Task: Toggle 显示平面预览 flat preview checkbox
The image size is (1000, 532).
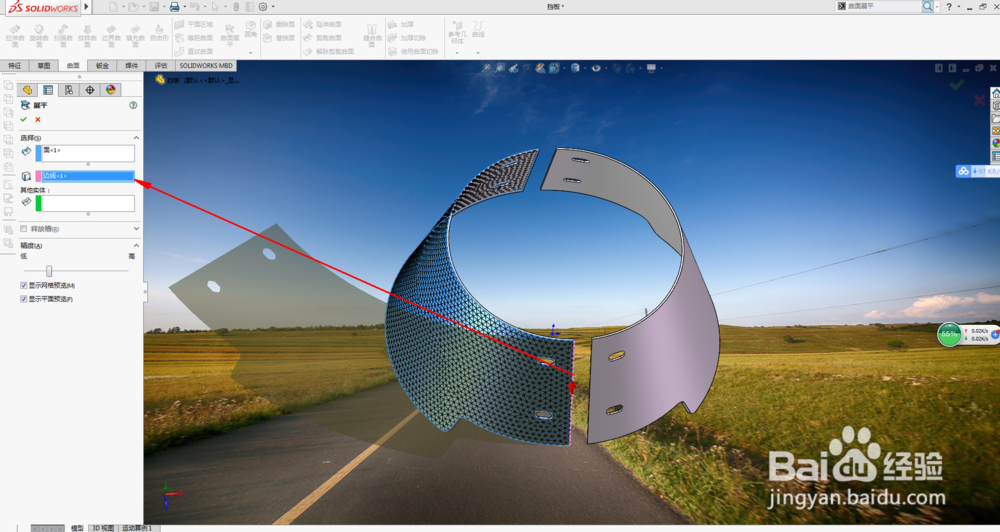Action: pos(24,299)
